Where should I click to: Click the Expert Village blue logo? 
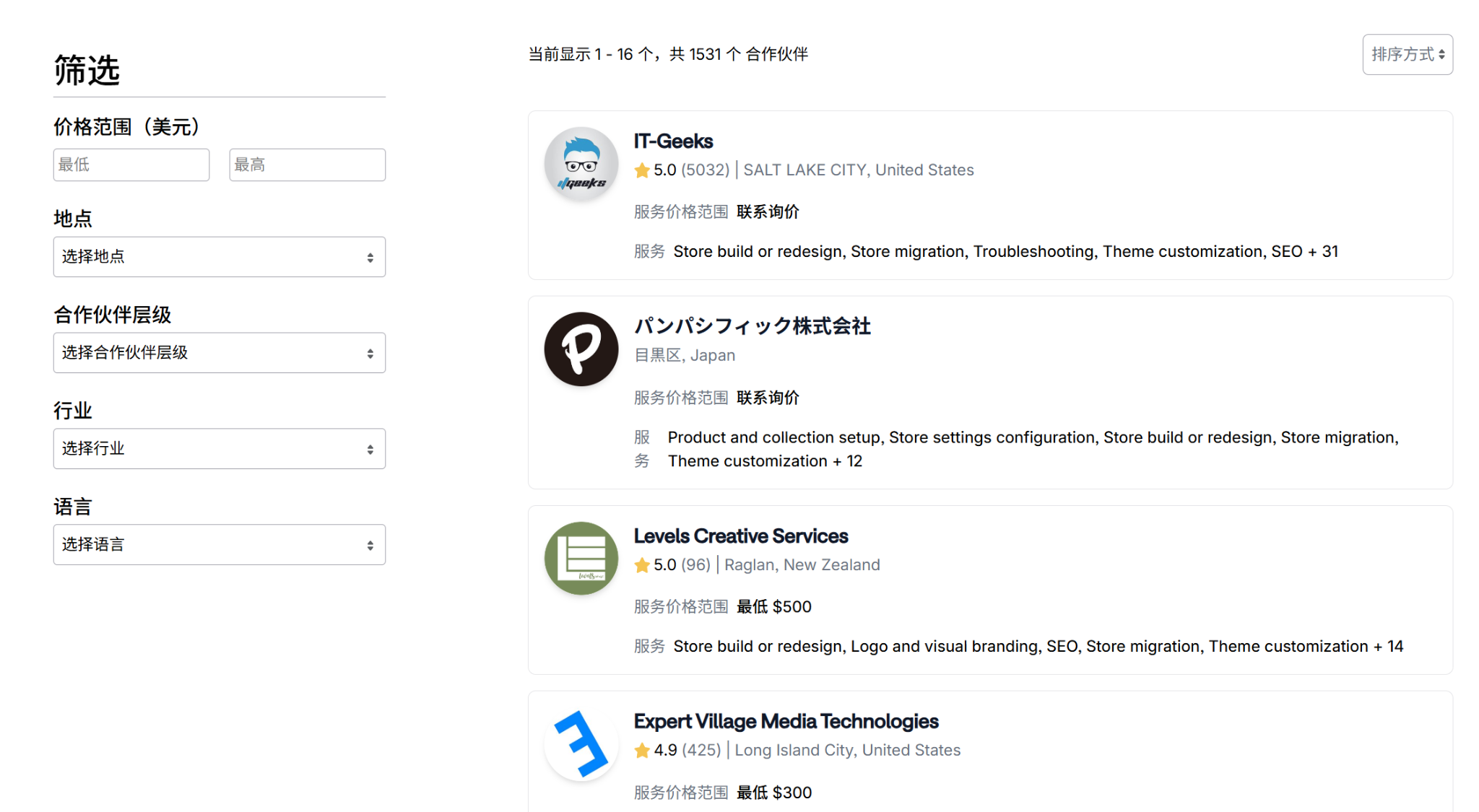point(581,743)
